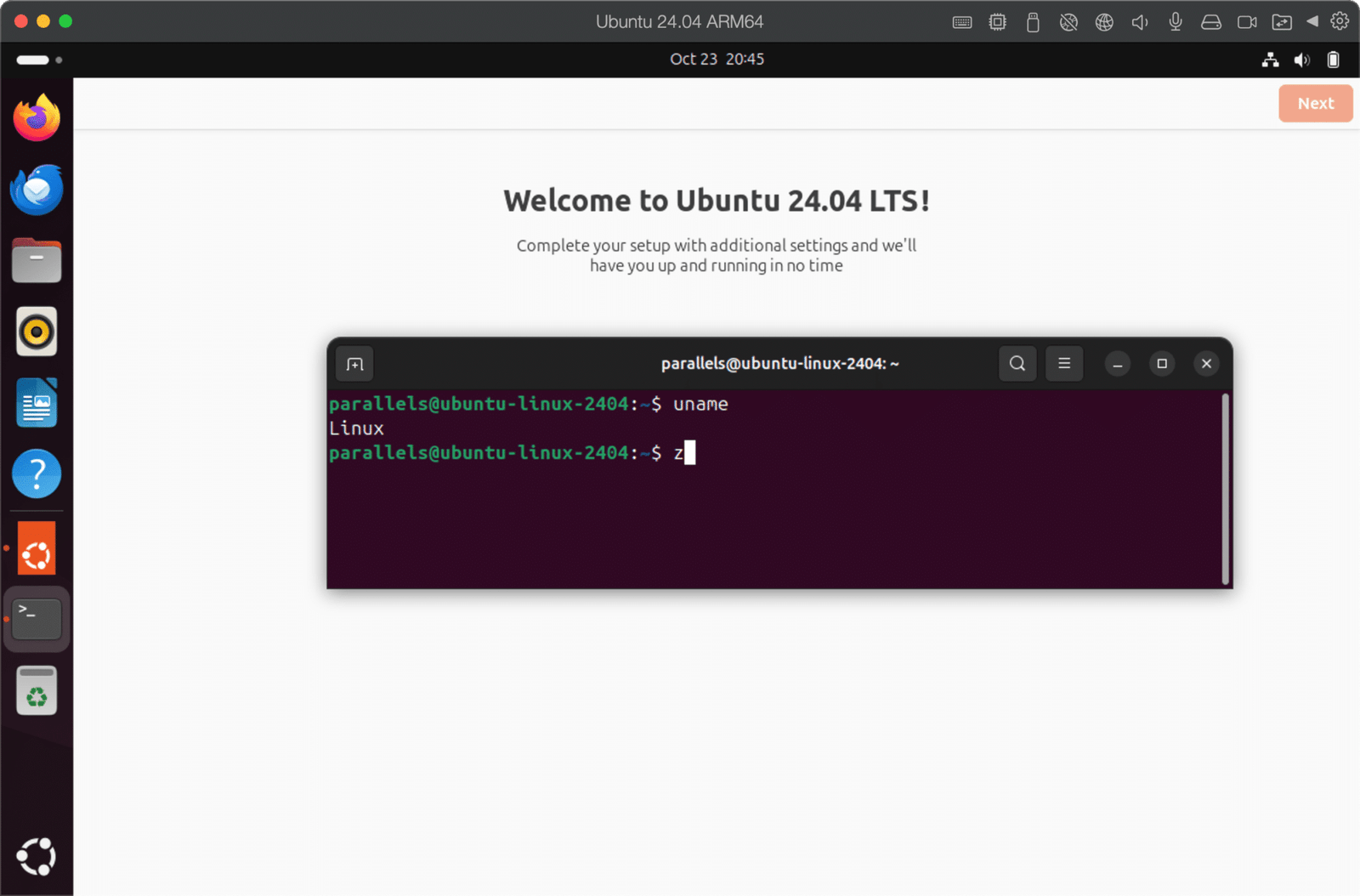Mute sound via Parallels speaker icon
Screen dimensions: 1360x896
point(1139,21)
